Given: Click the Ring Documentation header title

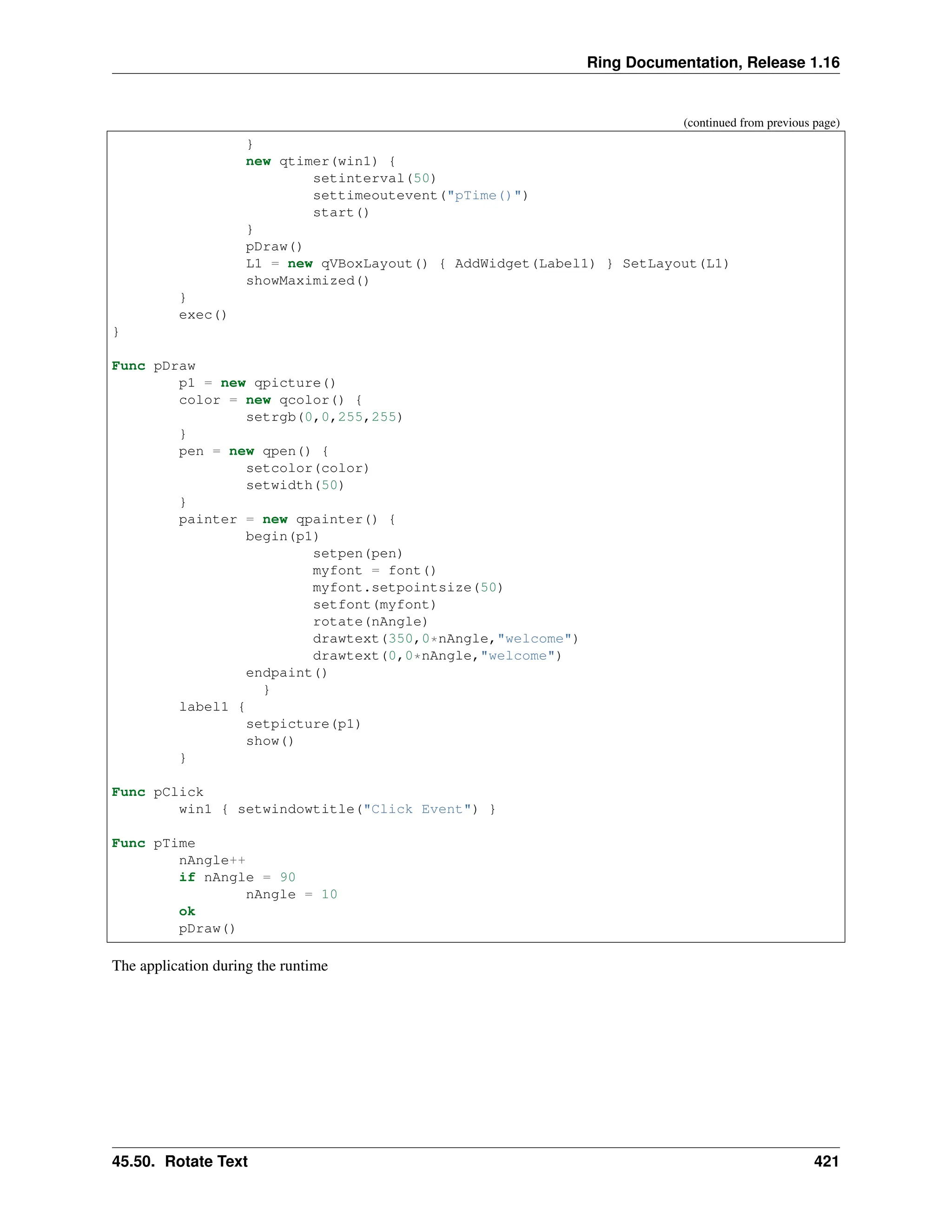Looking at the screenshot, I should 712,63.
